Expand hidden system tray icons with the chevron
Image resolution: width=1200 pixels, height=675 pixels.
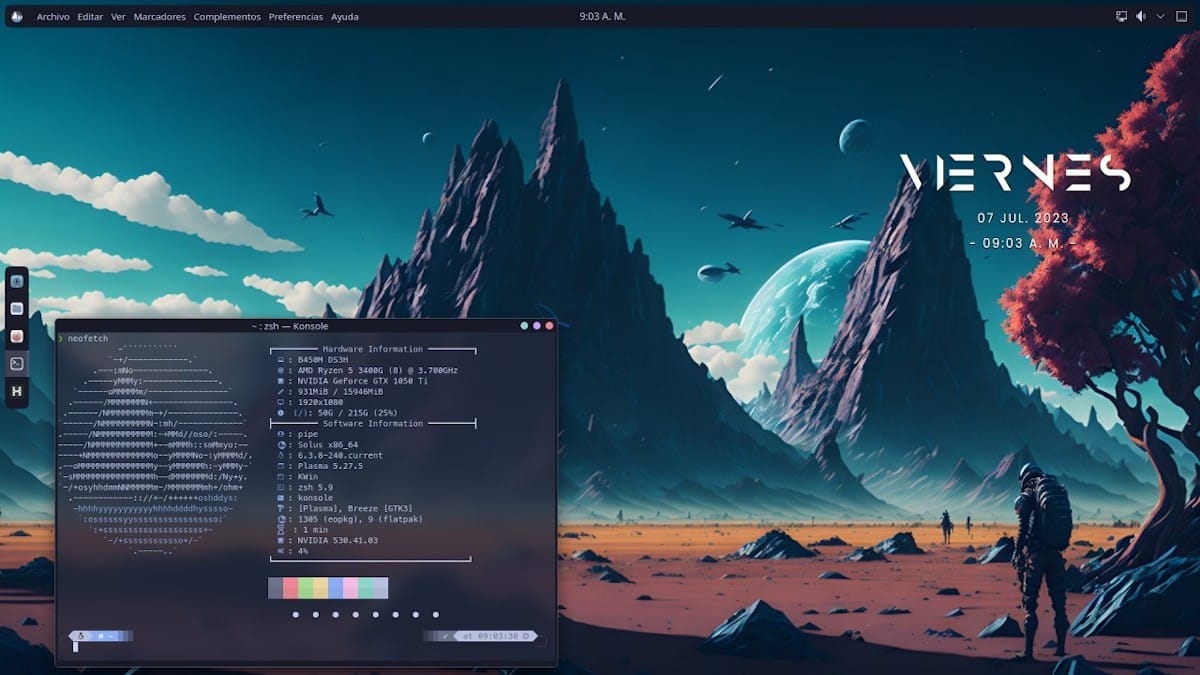pos(1161,16)
